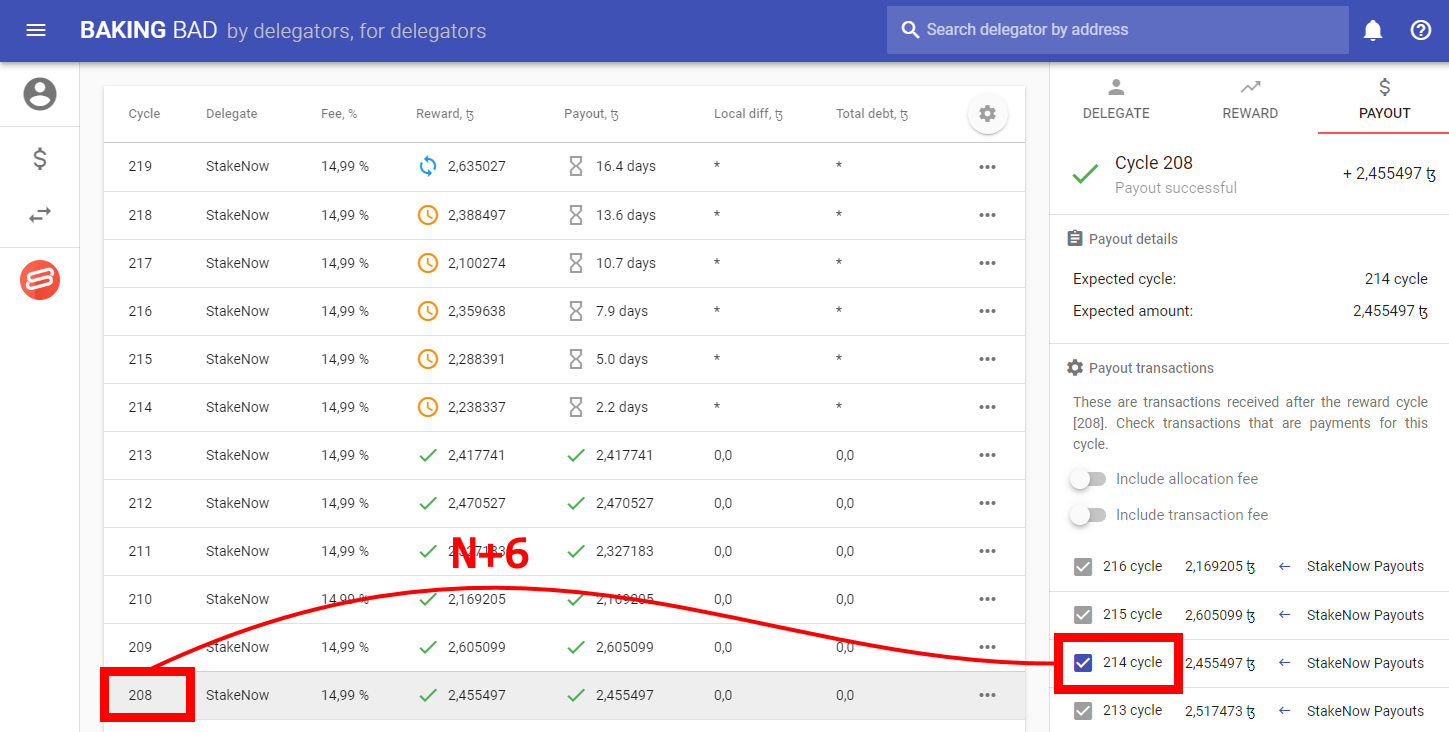Open table settings gear

987,114
